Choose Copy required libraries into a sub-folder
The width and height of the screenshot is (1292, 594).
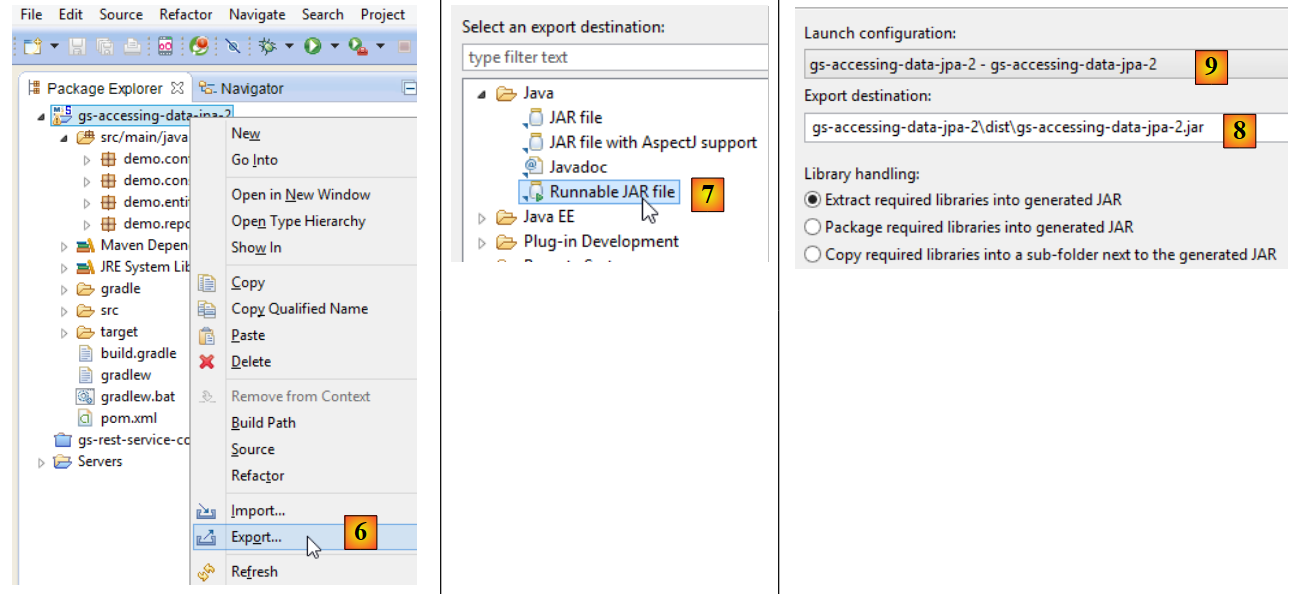coord(813,254)
